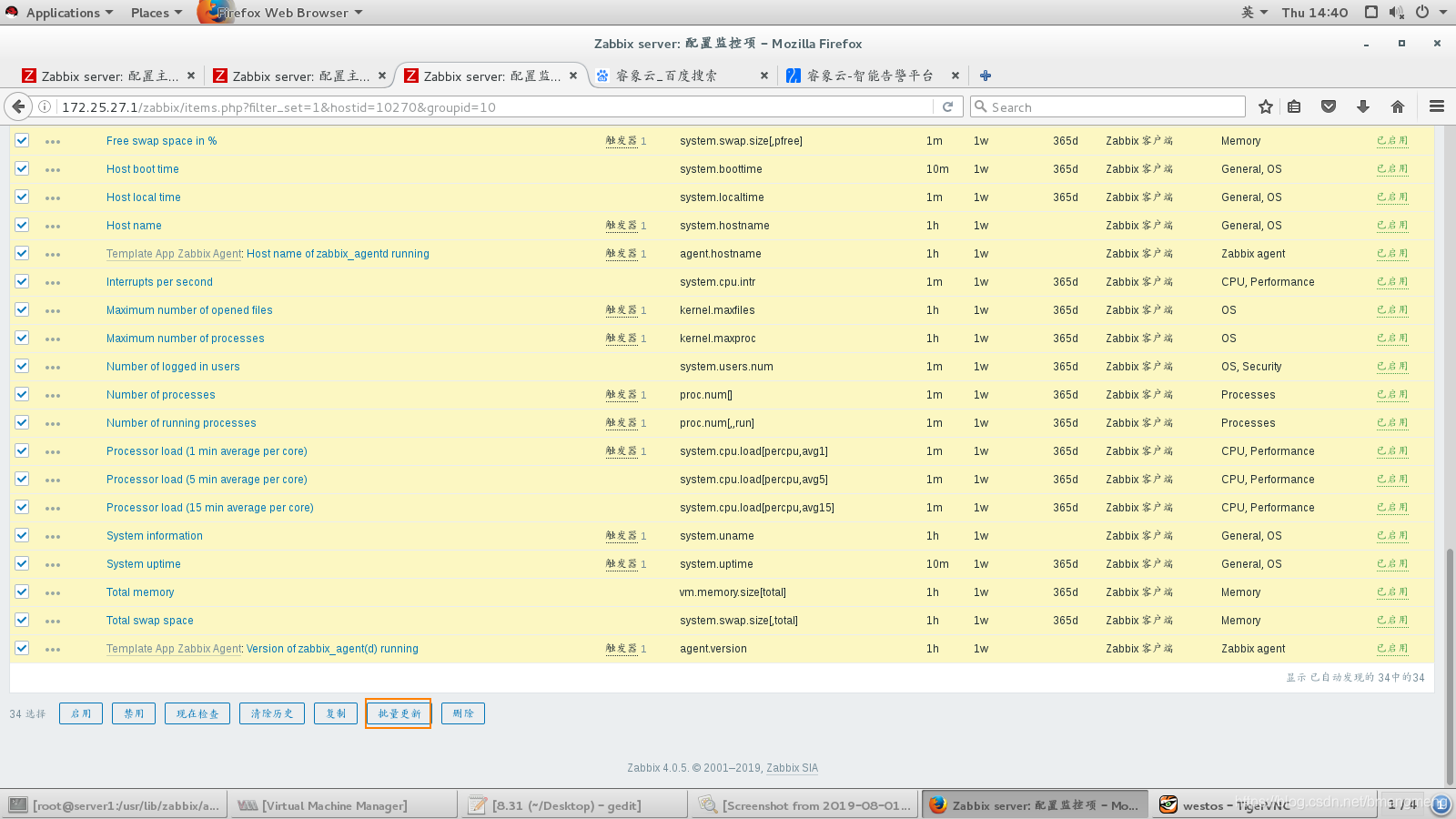
Task: Uncheck the Number of logged in users checkbox
Action: (x=22, y=366)
